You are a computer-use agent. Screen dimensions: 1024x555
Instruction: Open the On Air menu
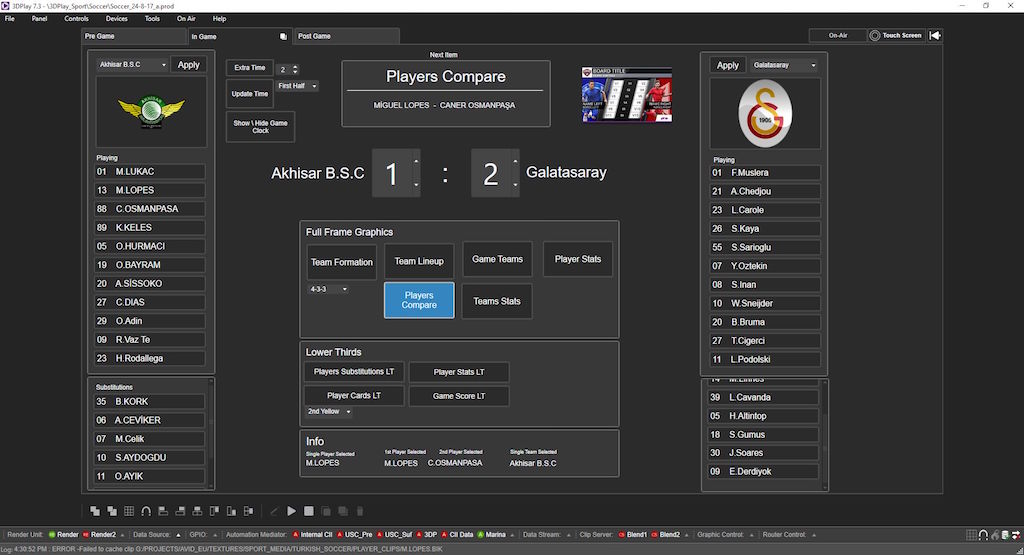coord(186,18)
